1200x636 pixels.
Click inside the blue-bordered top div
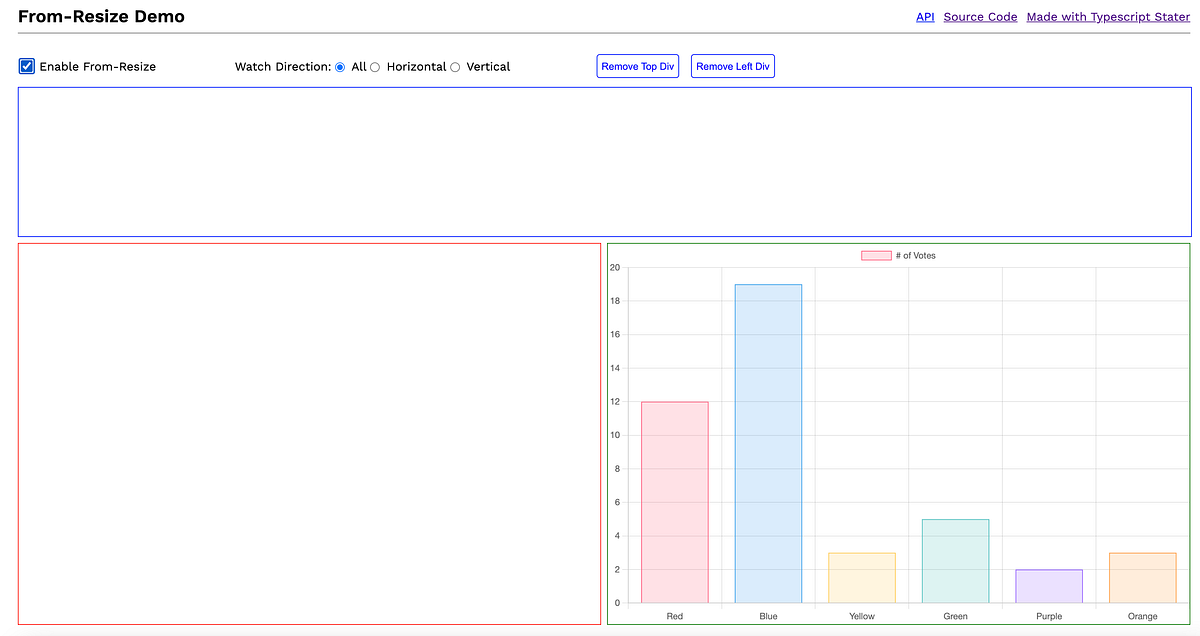coord(600,160)
